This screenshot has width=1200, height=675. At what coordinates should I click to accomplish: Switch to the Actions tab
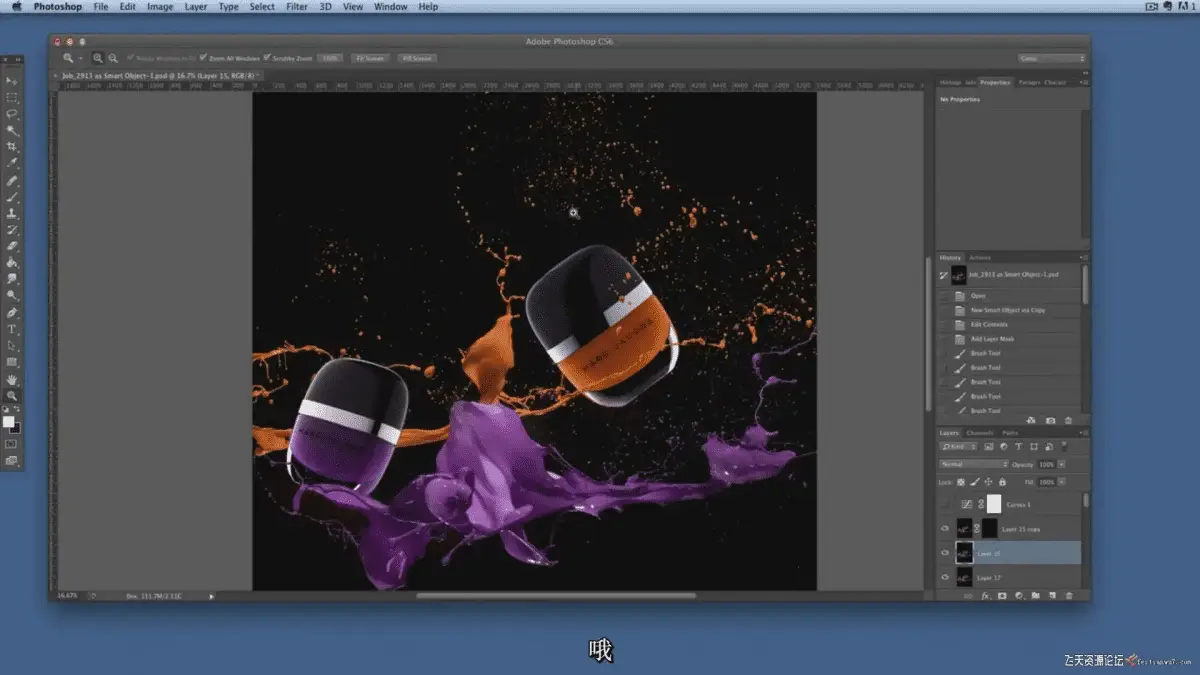pos(980,257)
